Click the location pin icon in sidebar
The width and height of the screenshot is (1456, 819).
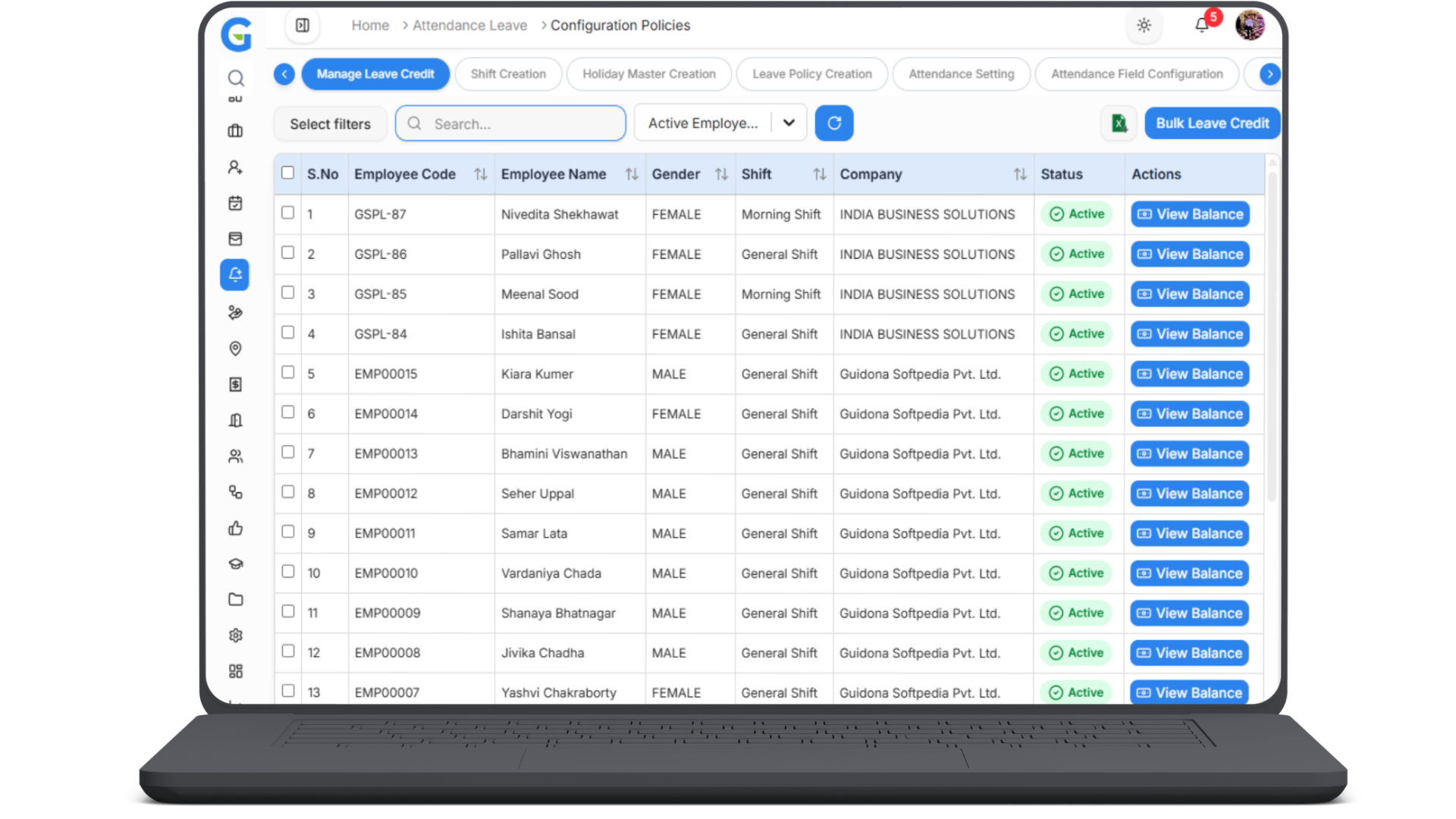[x=235, y=348]
